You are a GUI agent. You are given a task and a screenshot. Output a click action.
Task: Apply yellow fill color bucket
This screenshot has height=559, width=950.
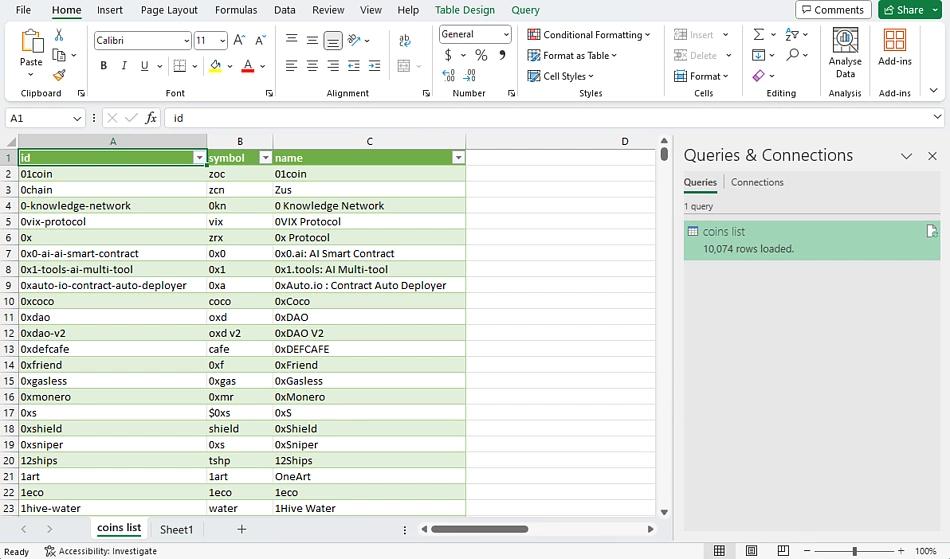point(215,65)
